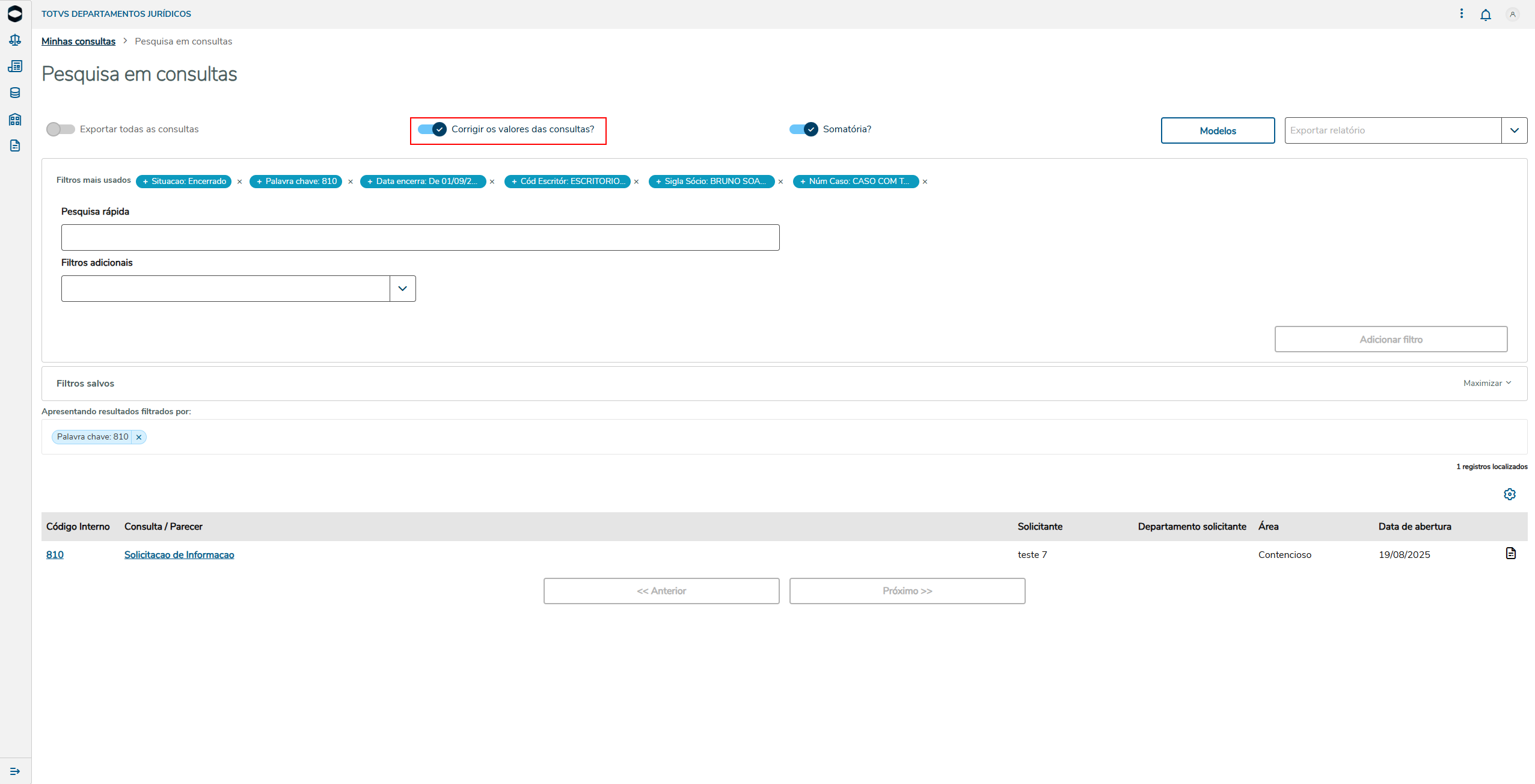Turn off the Somatória toggle
The image size is (1535, 784).
point(804,129)
